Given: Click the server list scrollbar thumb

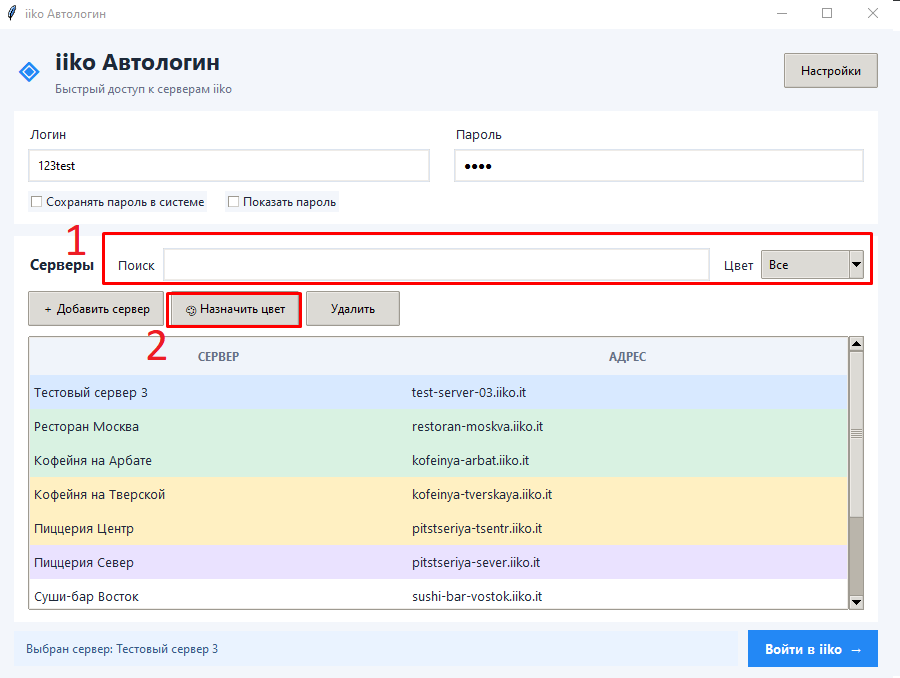Looking at the screenshot, I should click(x=856, y=433).
